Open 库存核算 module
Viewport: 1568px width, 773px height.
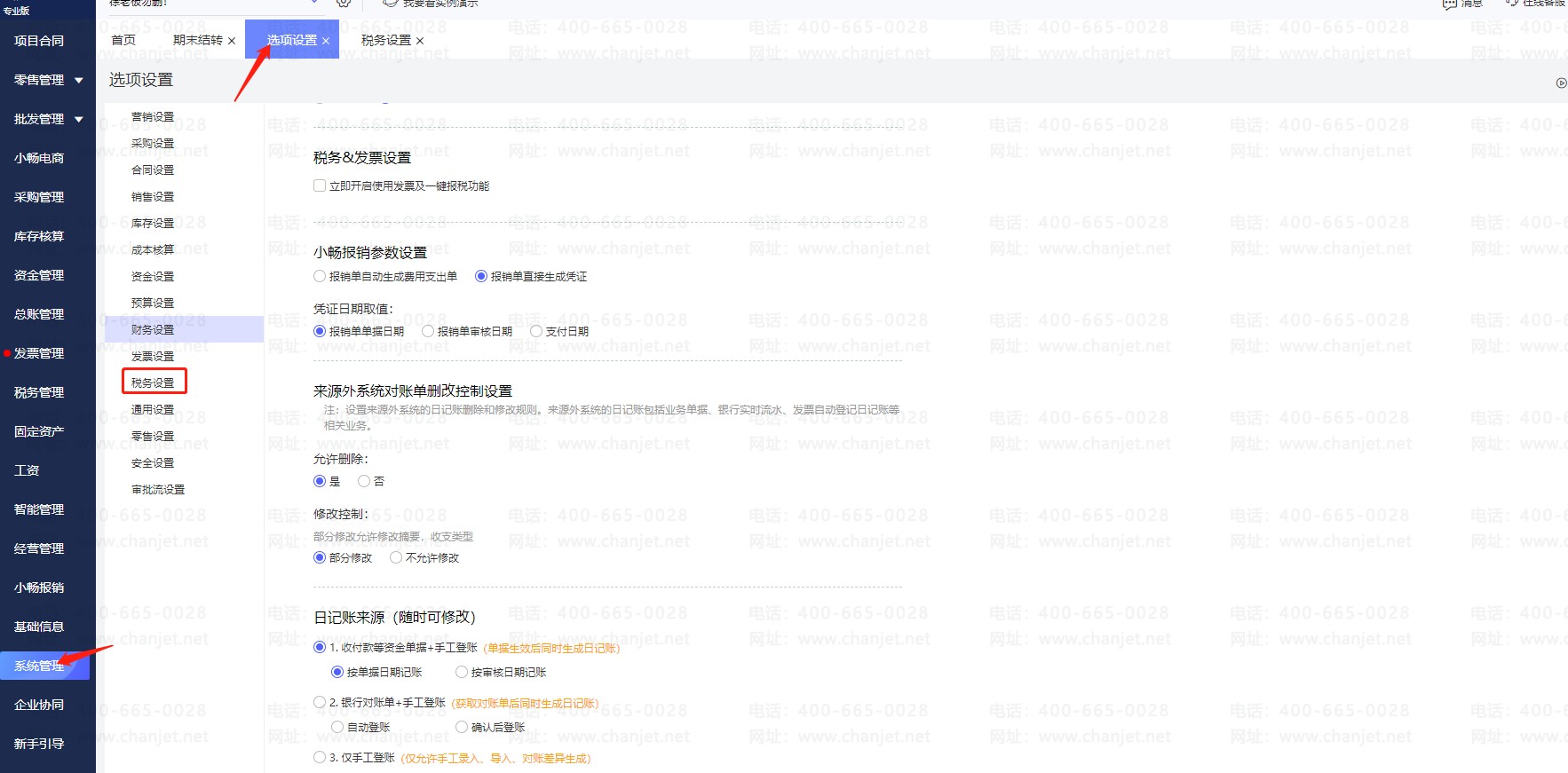pyautogui.click(x=39, y=236)
